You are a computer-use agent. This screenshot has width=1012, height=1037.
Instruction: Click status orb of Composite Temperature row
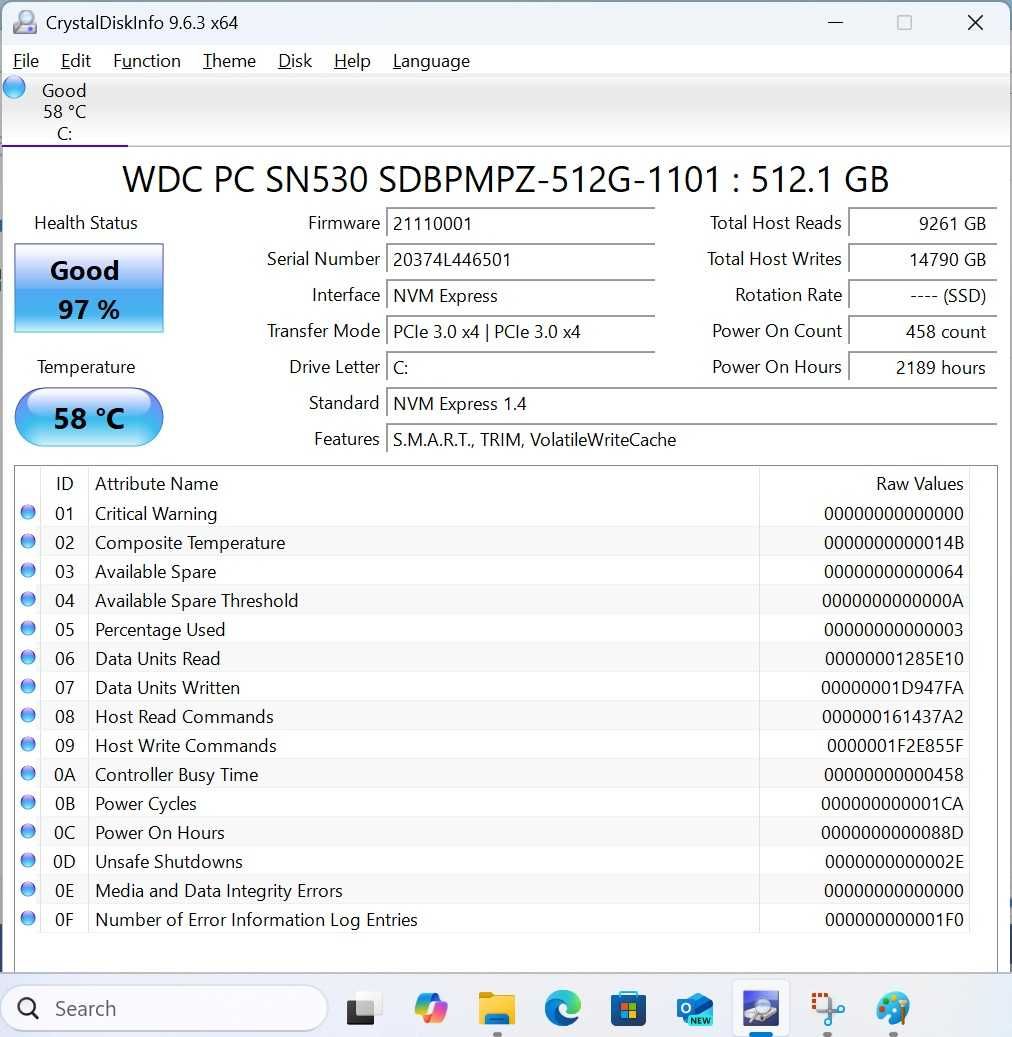point(28,542)
